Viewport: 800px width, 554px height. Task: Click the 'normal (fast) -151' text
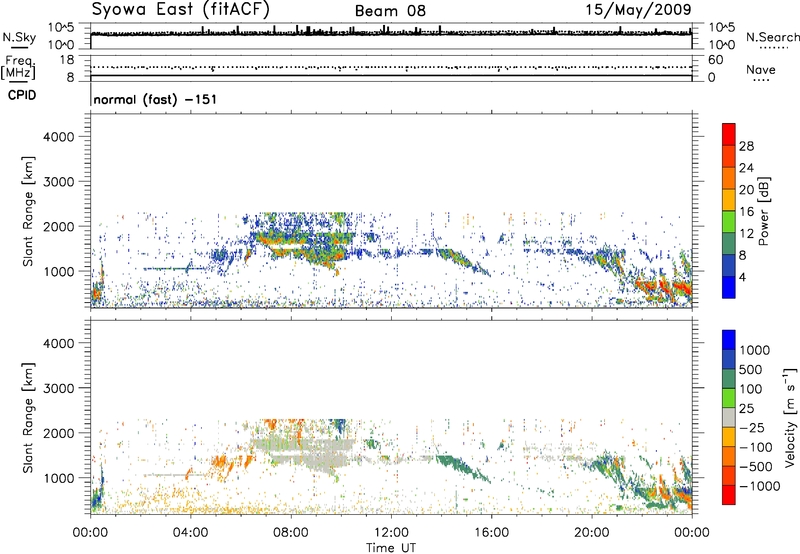click(155, 99)
